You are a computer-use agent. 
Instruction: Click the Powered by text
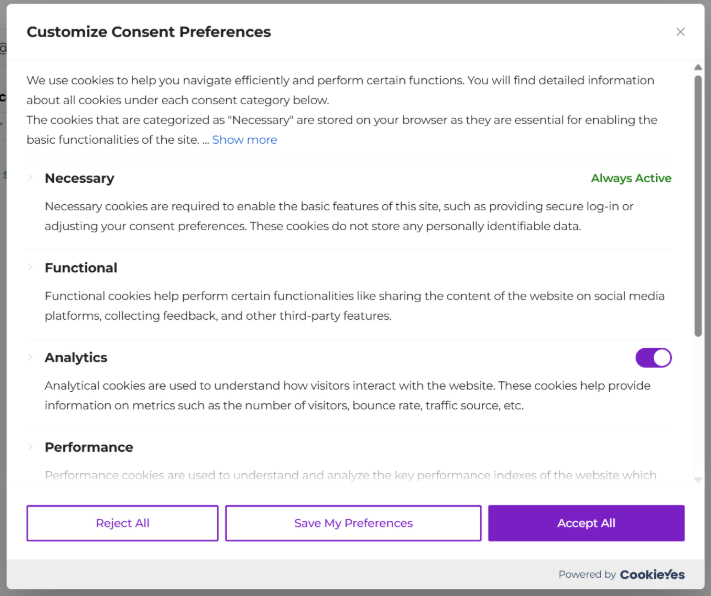coord(587,575)
